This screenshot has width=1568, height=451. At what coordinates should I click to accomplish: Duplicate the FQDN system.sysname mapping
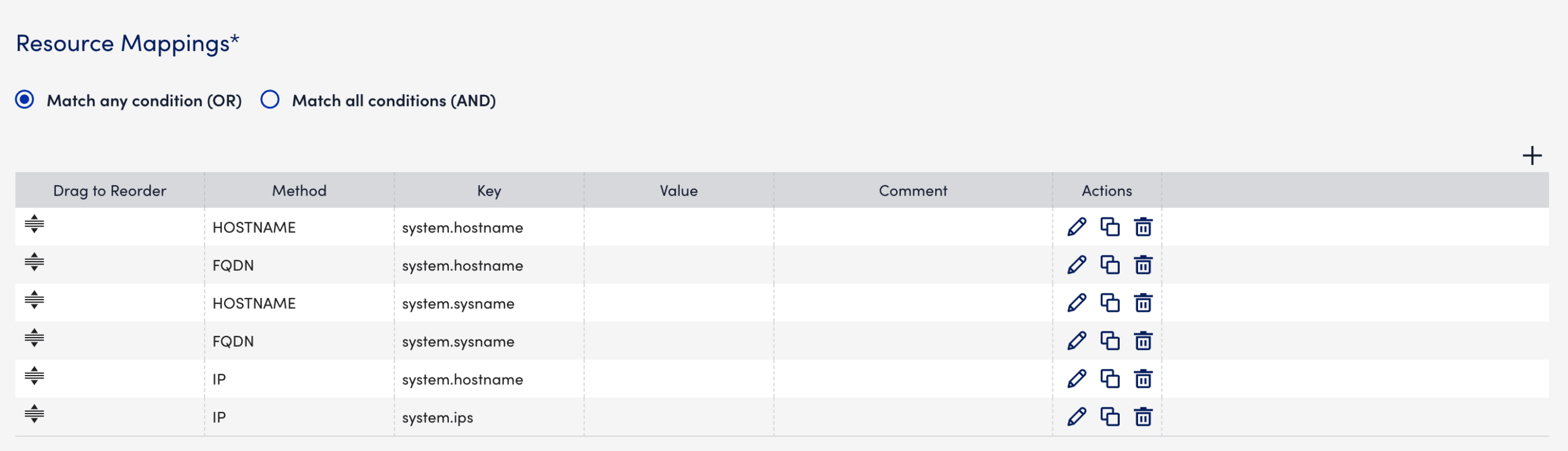[1110, 341]
